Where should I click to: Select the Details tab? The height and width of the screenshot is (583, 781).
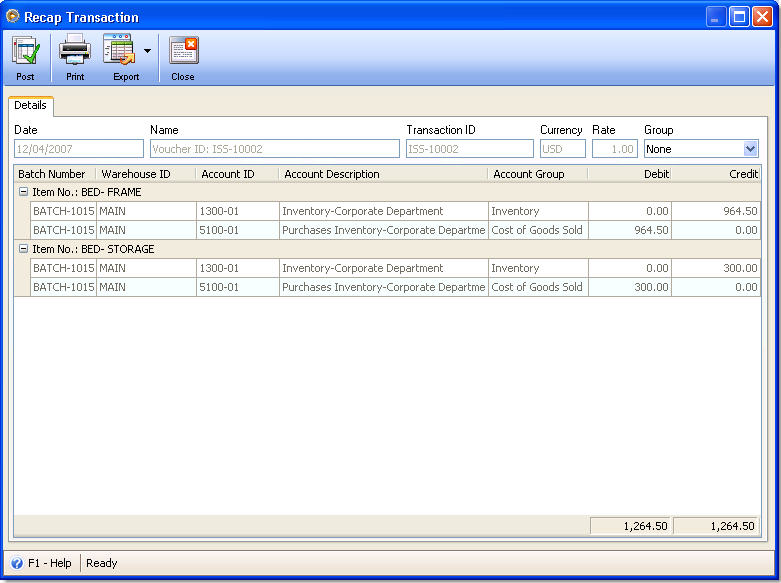coord(30,105)
